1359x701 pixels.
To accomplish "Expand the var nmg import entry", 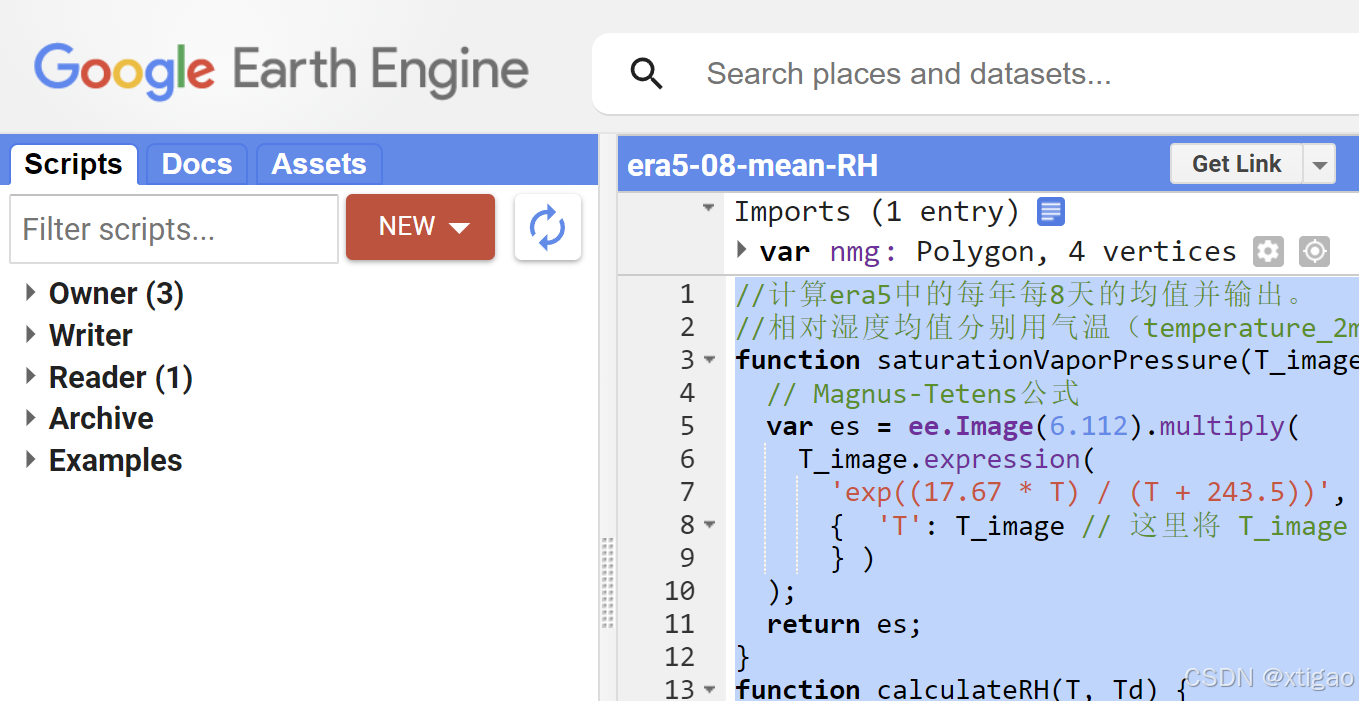I will coord(742,248).
